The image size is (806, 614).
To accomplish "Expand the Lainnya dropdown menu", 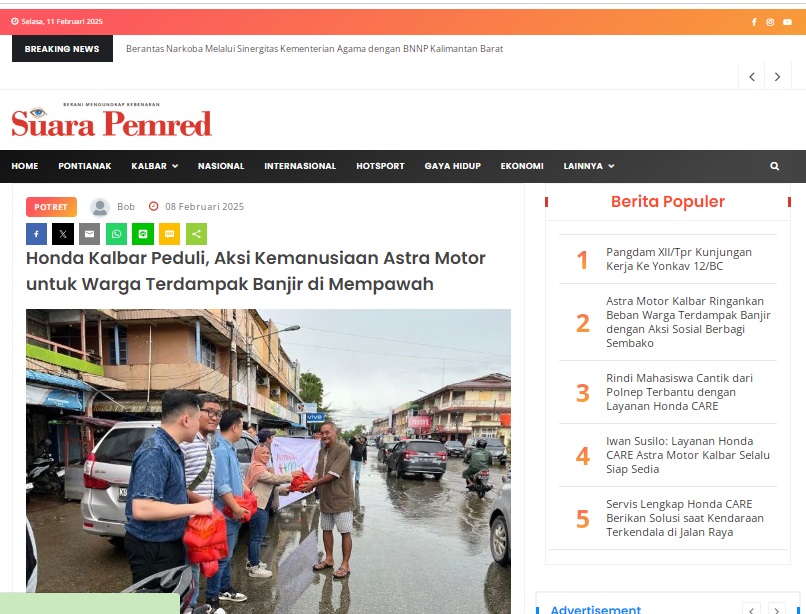I will (x=589, y=166).
